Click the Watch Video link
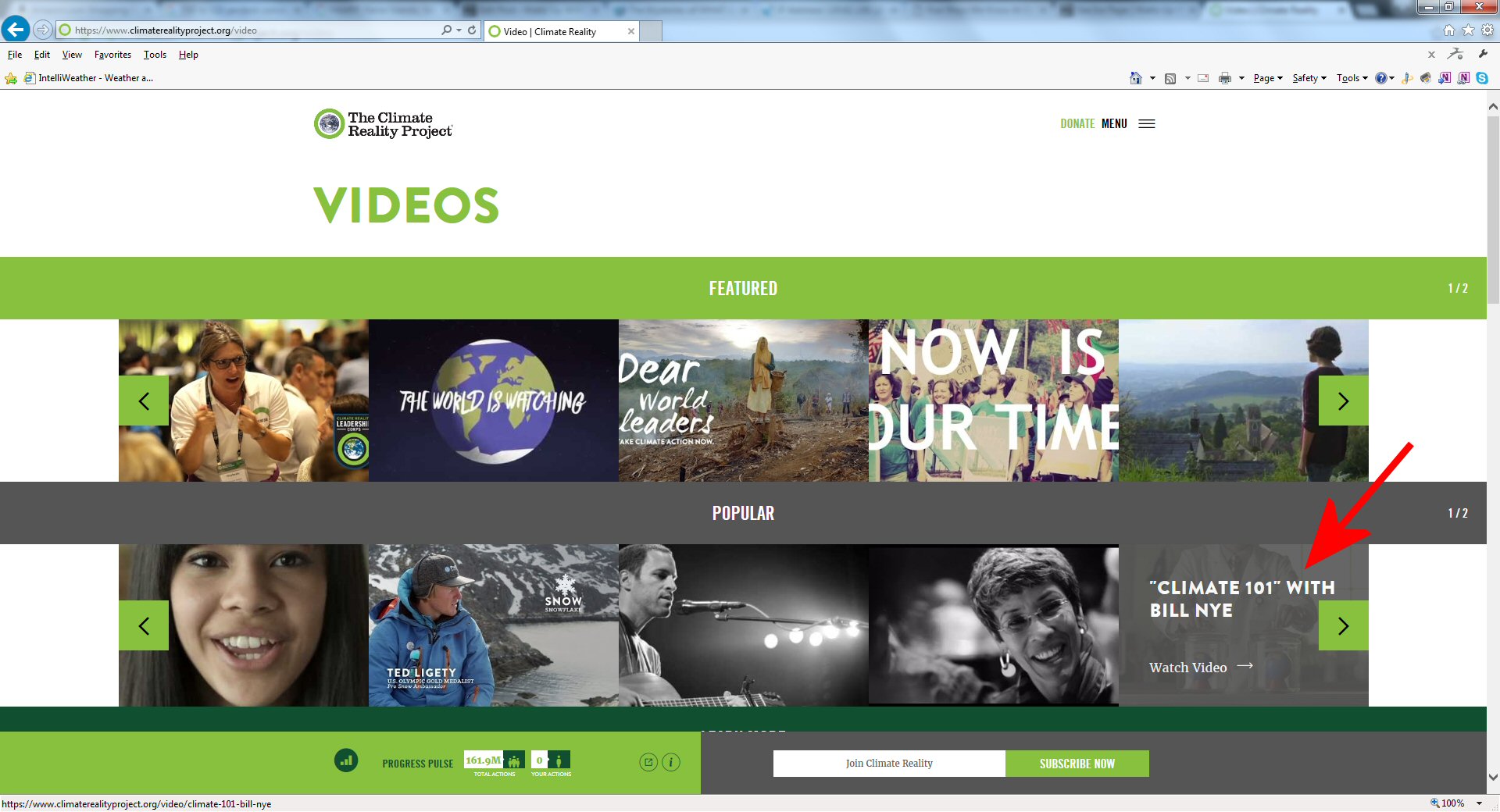Viewport: 1500px width, 812px height. point(1201,668)
